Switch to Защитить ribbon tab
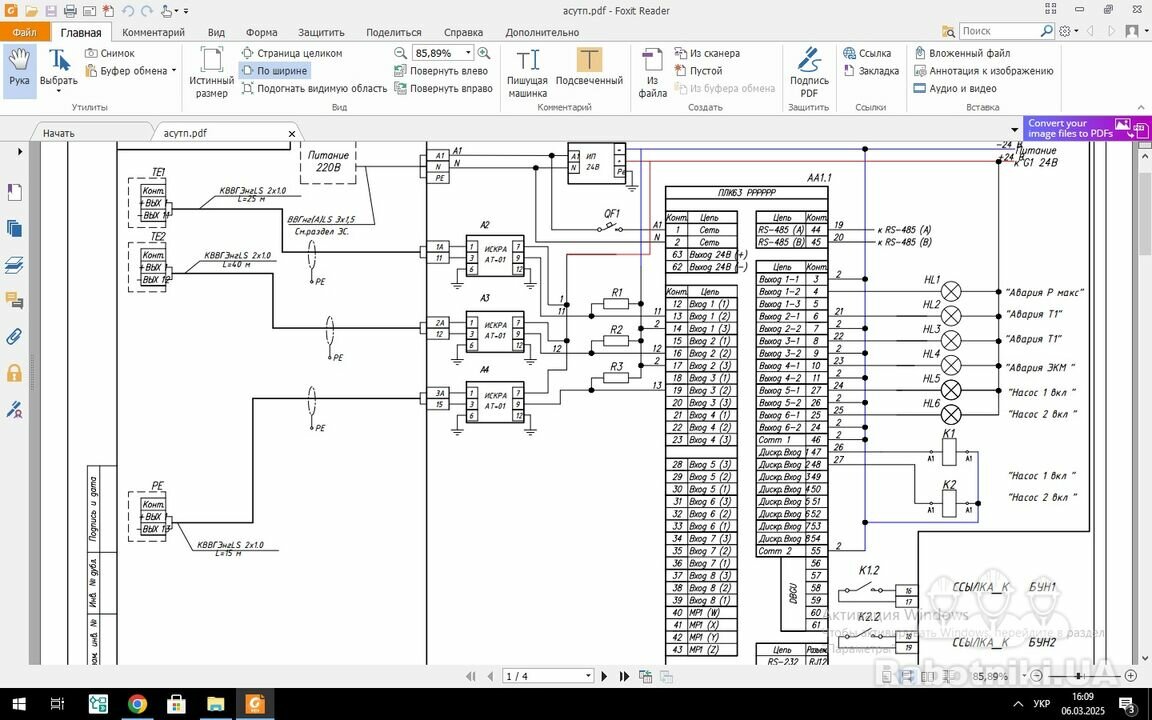 321,32
